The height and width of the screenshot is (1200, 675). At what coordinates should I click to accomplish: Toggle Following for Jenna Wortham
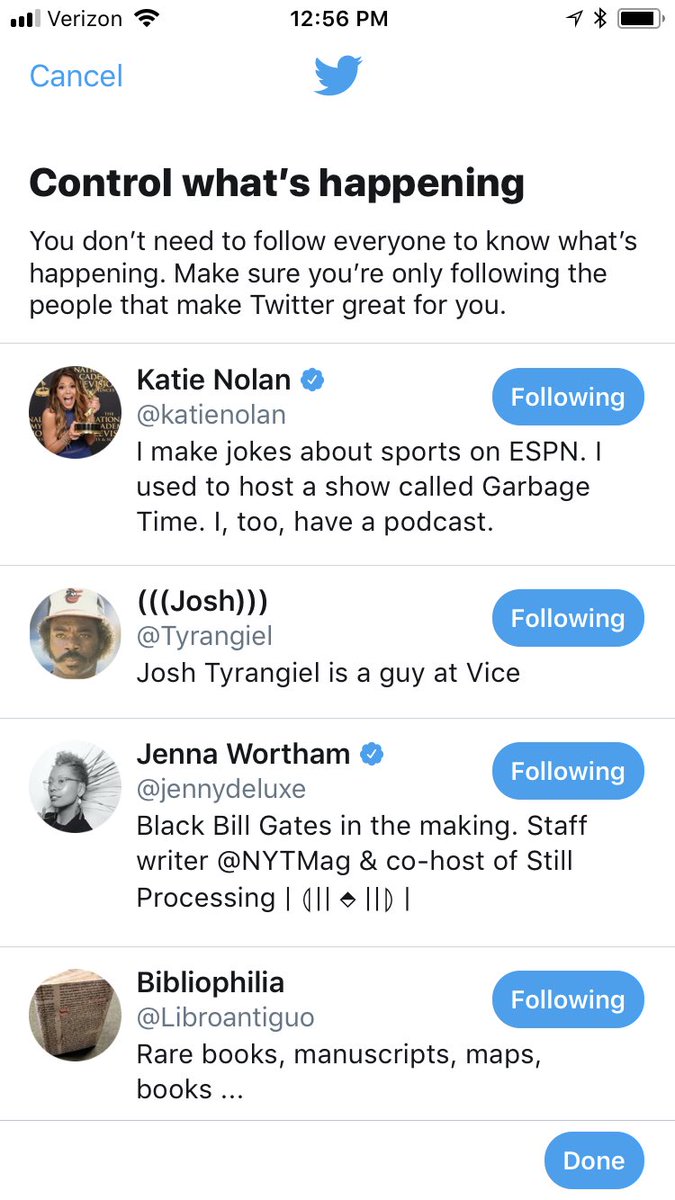coord(568,771)
